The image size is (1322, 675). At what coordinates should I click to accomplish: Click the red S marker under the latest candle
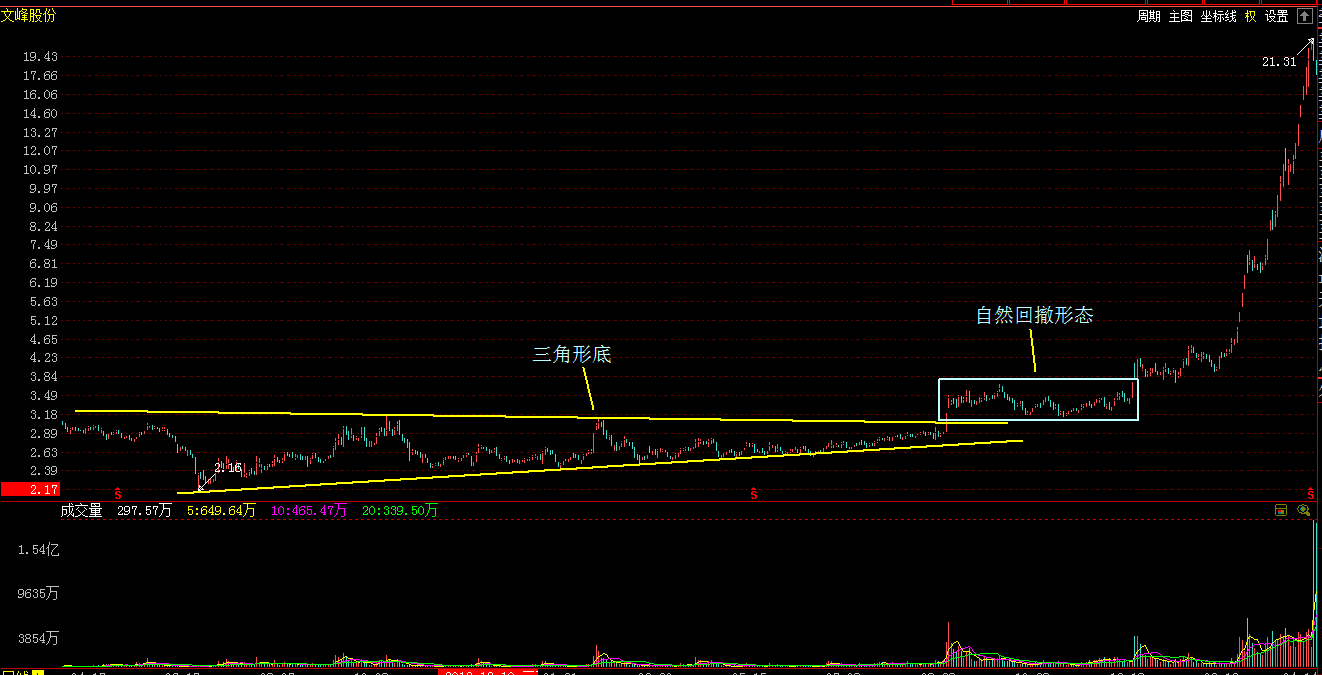[x=1310, y=493]
